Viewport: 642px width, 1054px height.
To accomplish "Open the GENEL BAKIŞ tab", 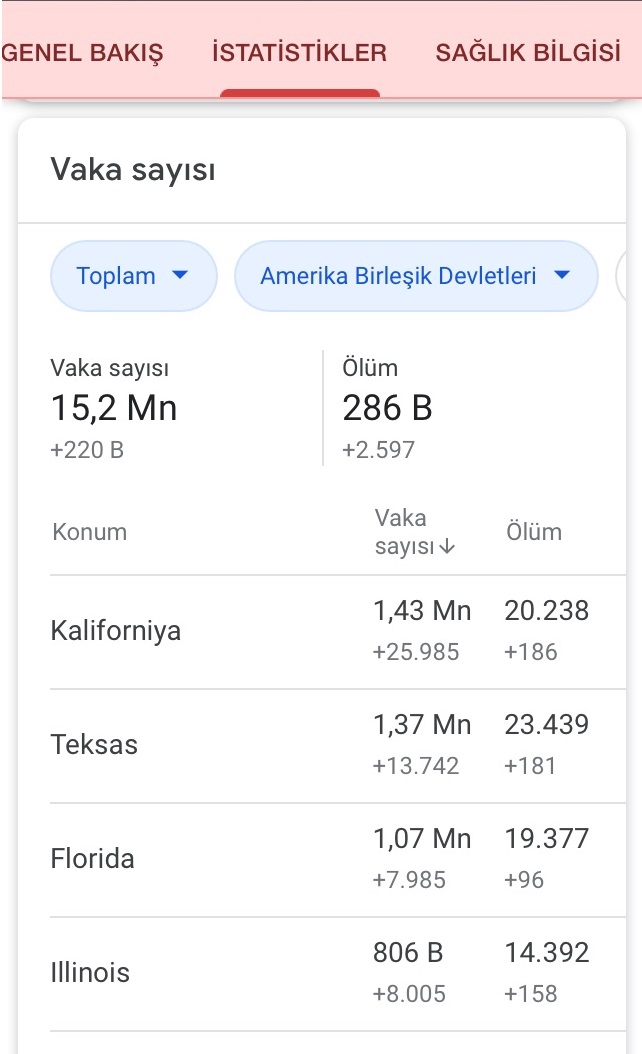I will [82, 52].
